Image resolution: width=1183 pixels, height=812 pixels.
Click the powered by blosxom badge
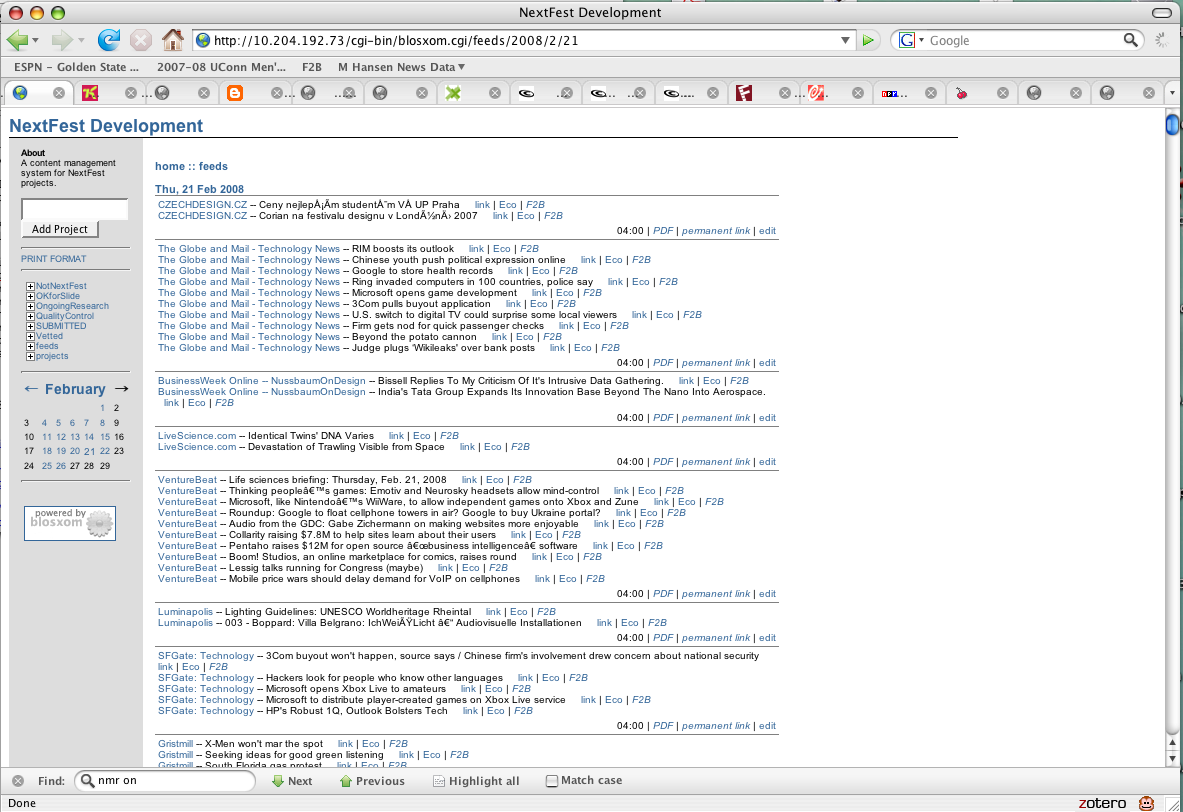click(70, 523)
